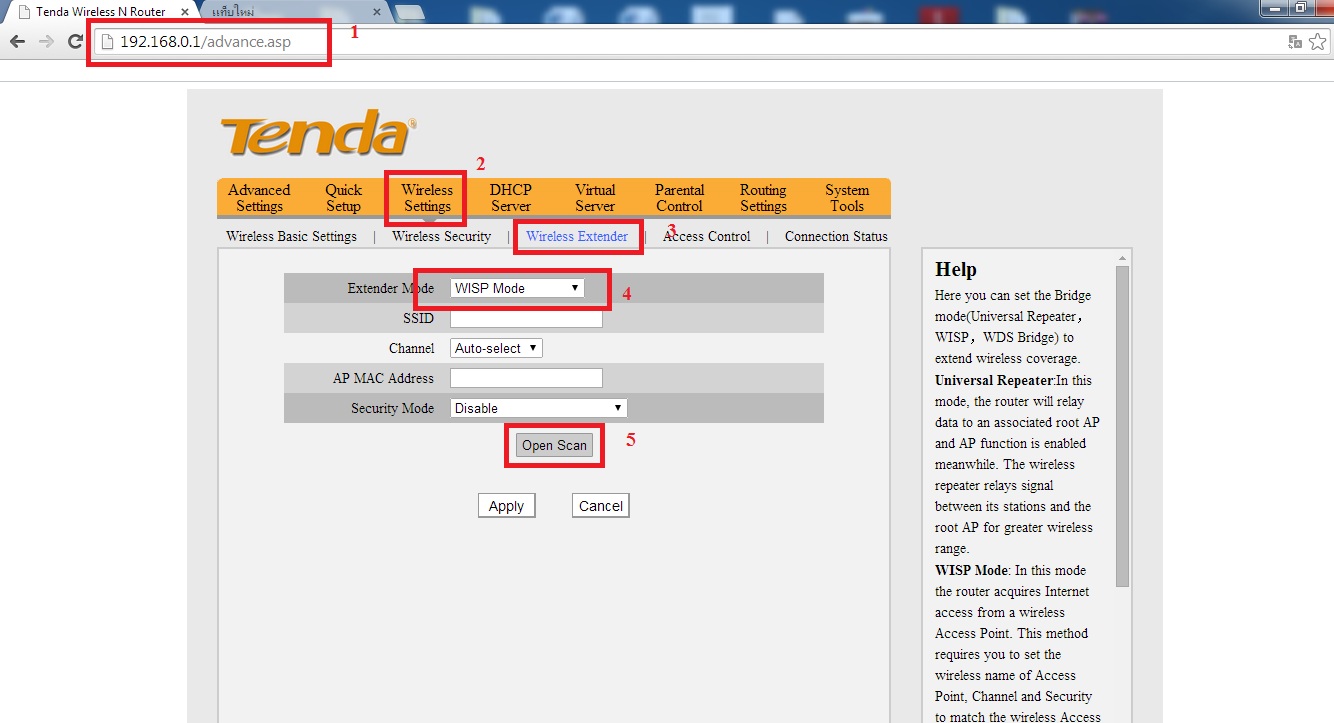Image resolution: width=1334 pixels, height=723 pixels.
Task: Go to Wireless Security submenu
Action: (x=441, y=237)
